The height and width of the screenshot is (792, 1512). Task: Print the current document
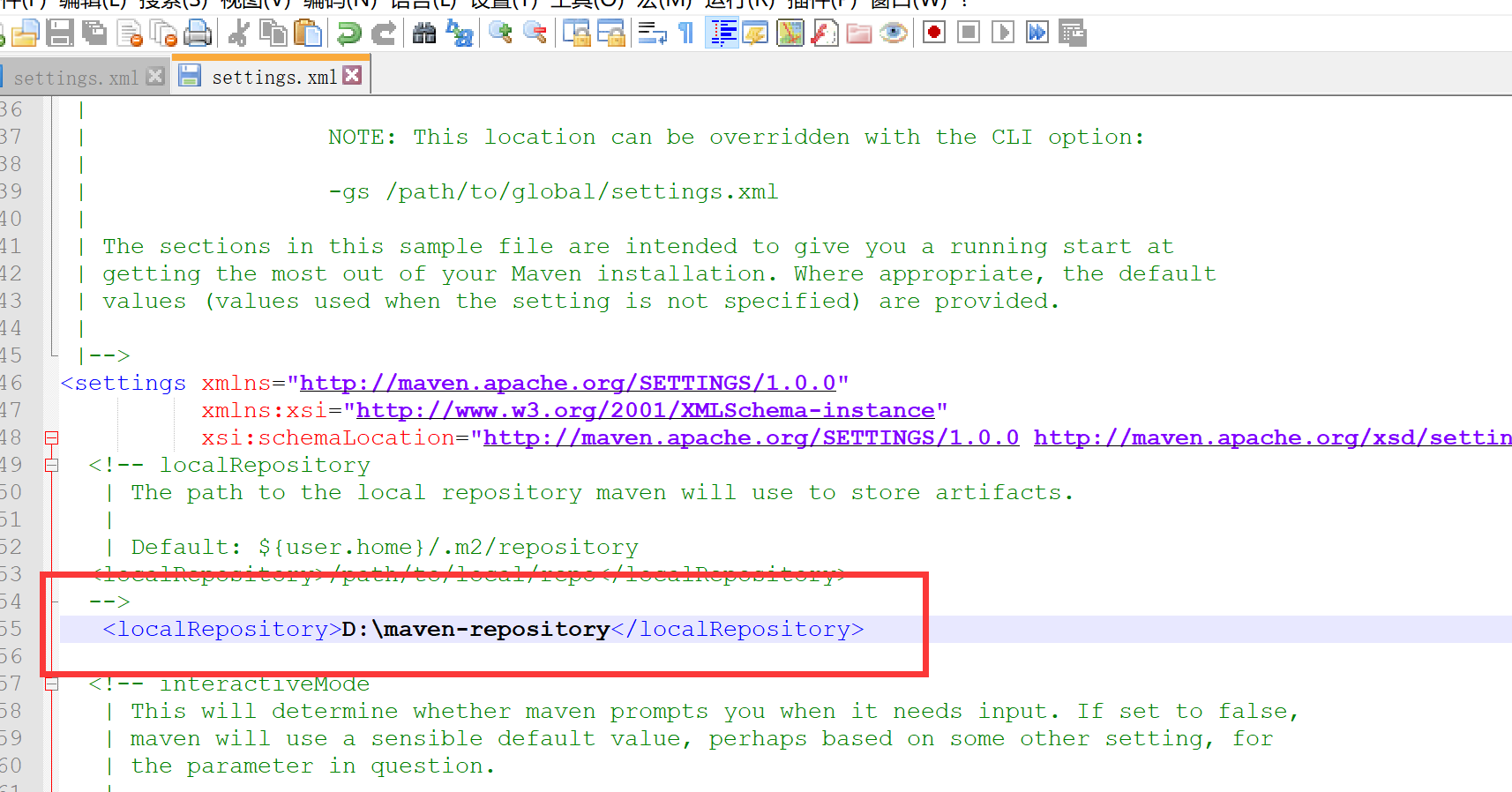click(x=198, y=34)
